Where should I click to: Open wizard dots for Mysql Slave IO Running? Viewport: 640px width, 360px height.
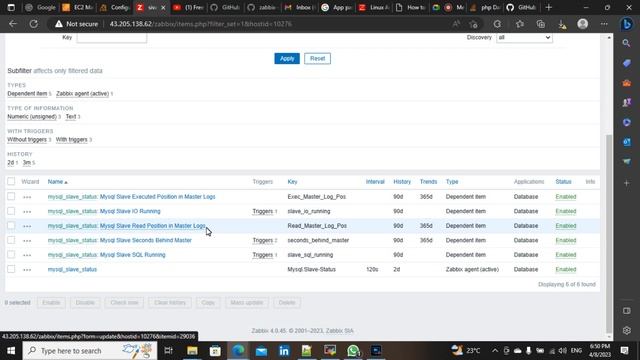27,211
